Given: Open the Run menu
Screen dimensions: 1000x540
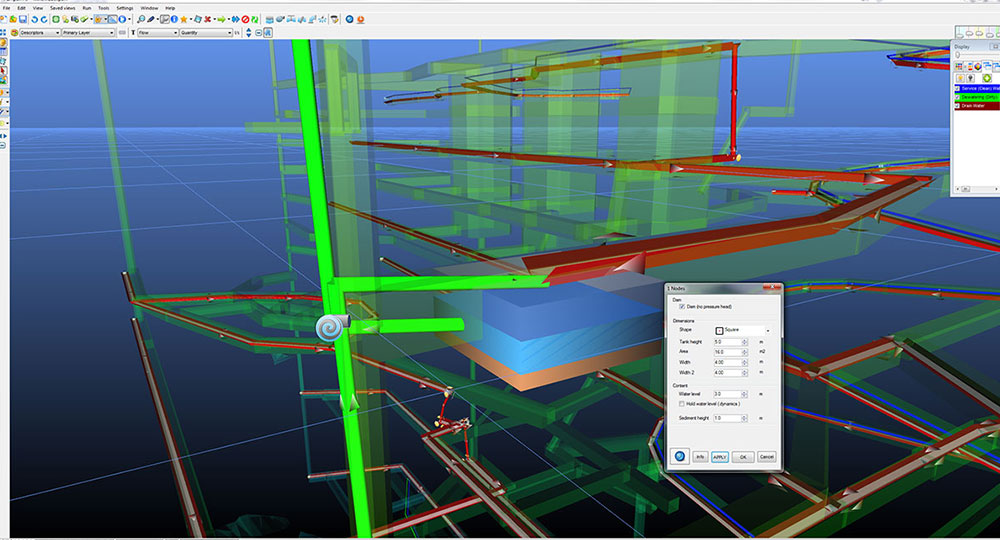Looking at the screenshot, I should point(87,8).
